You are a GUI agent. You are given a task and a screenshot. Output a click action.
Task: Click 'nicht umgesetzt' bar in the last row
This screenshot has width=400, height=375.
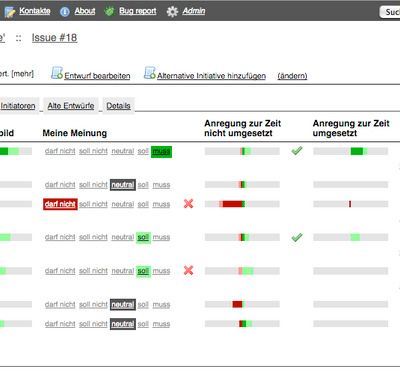point(242,324)
